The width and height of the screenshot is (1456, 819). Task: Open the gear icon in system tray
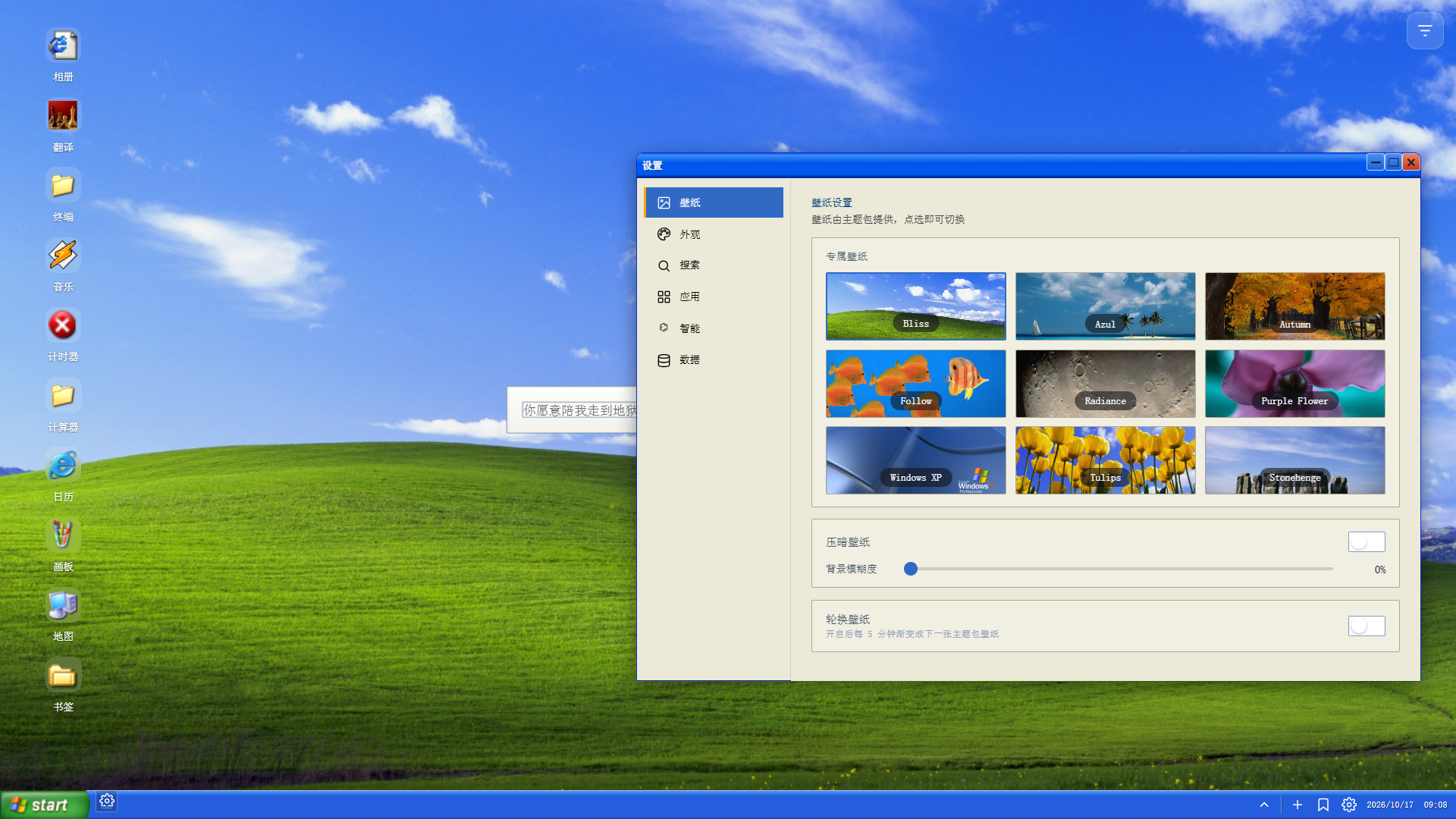tap(1349, 805)
